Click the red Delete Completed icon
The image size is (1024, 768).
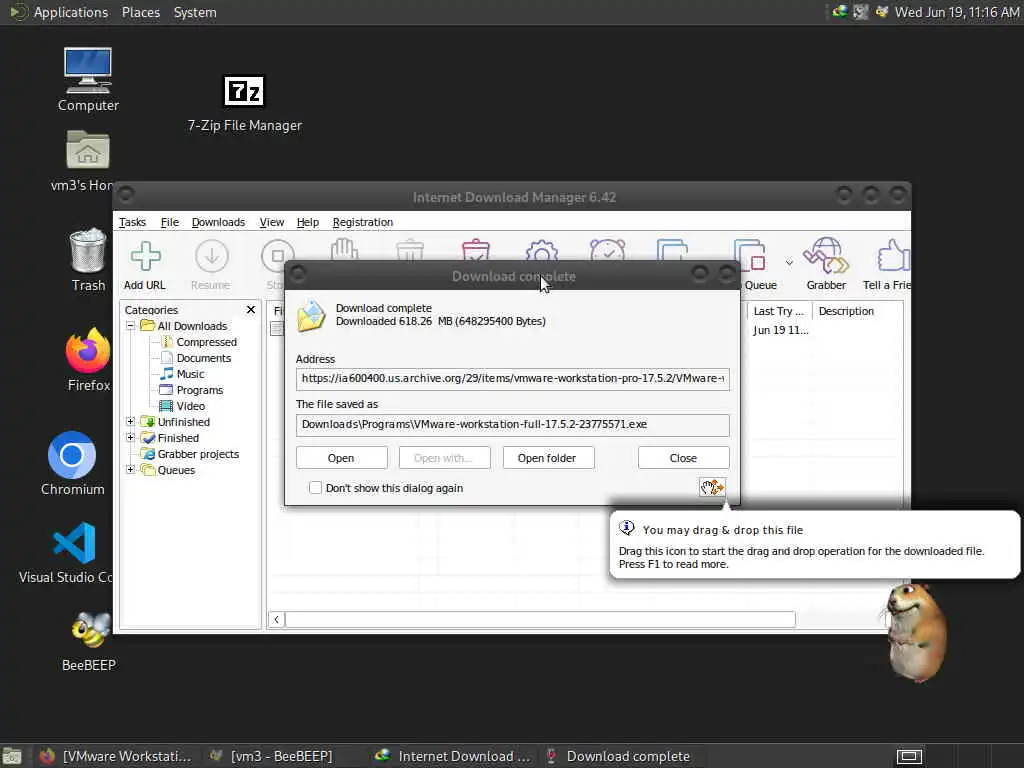475,249
